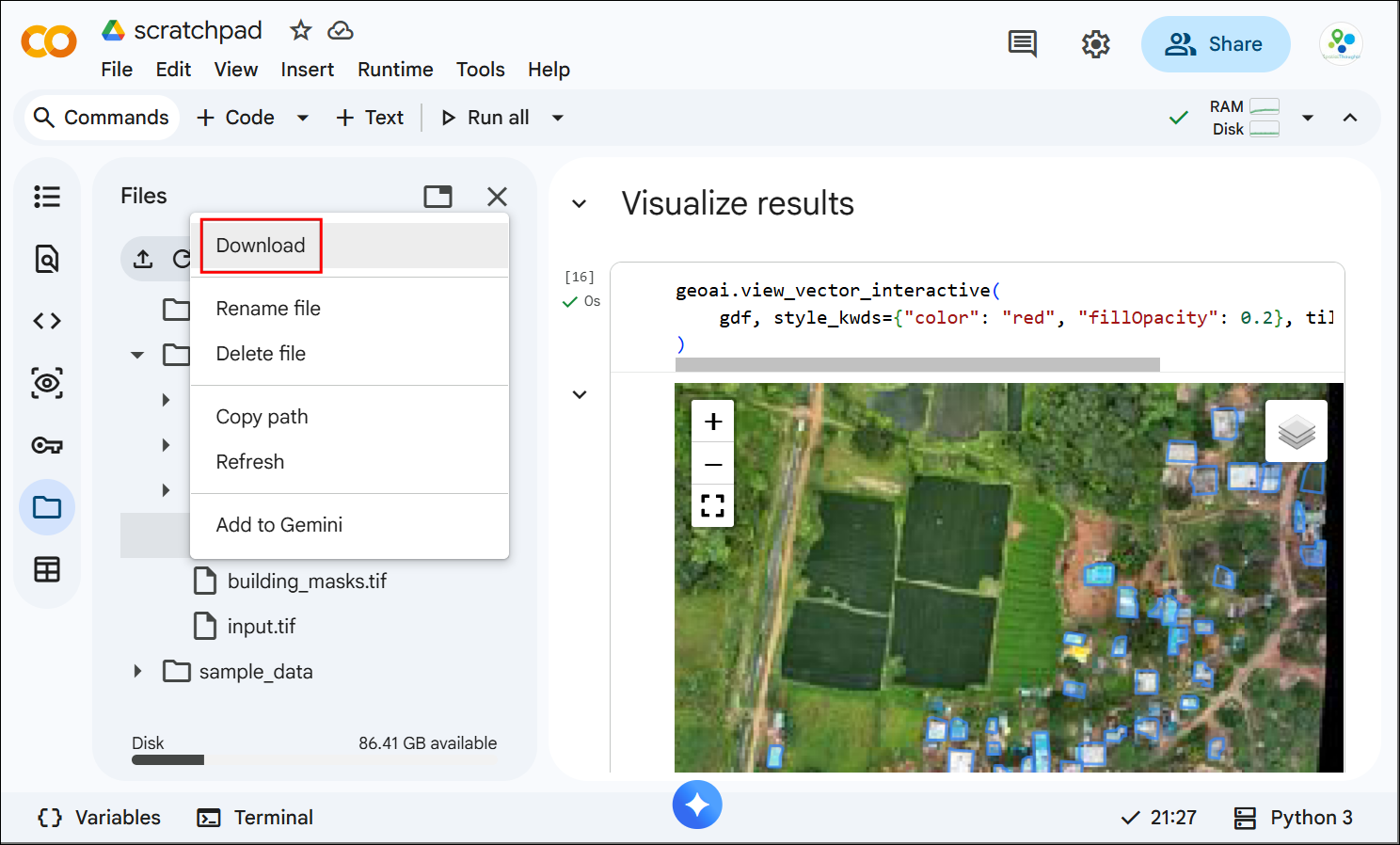1400x845 pixels.
Task: Zoom out on the map
Action: tap(713, 464)
